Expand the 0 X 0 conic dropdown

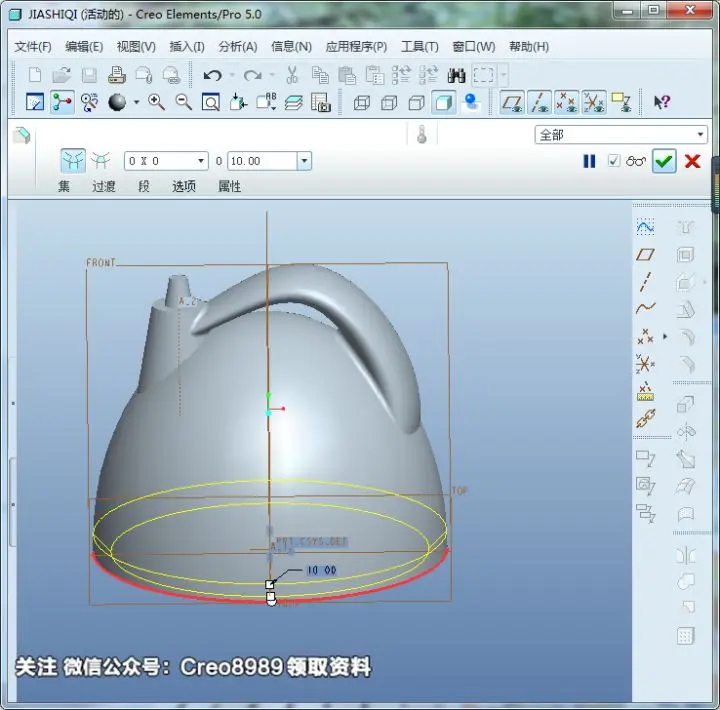point(201,161)
